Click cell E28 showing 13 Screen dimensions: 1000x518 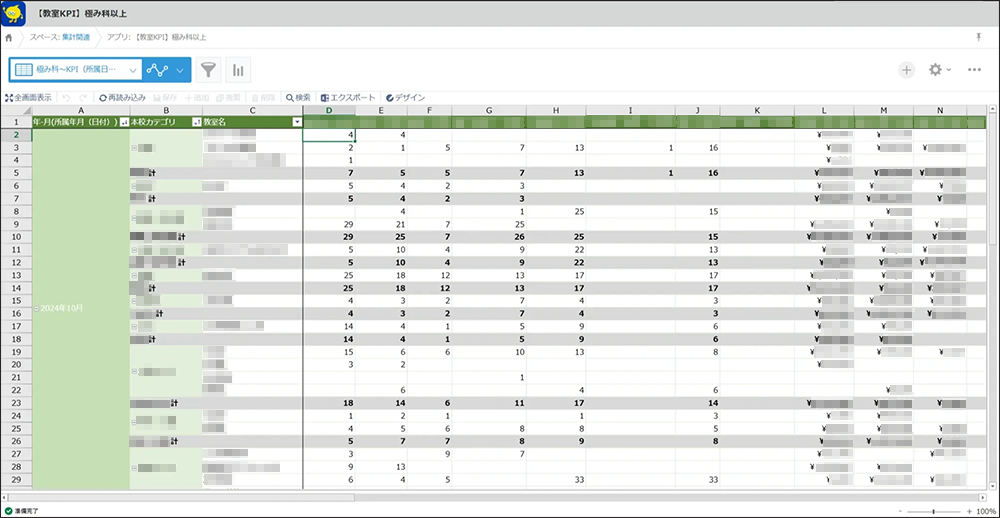(381, 466)
